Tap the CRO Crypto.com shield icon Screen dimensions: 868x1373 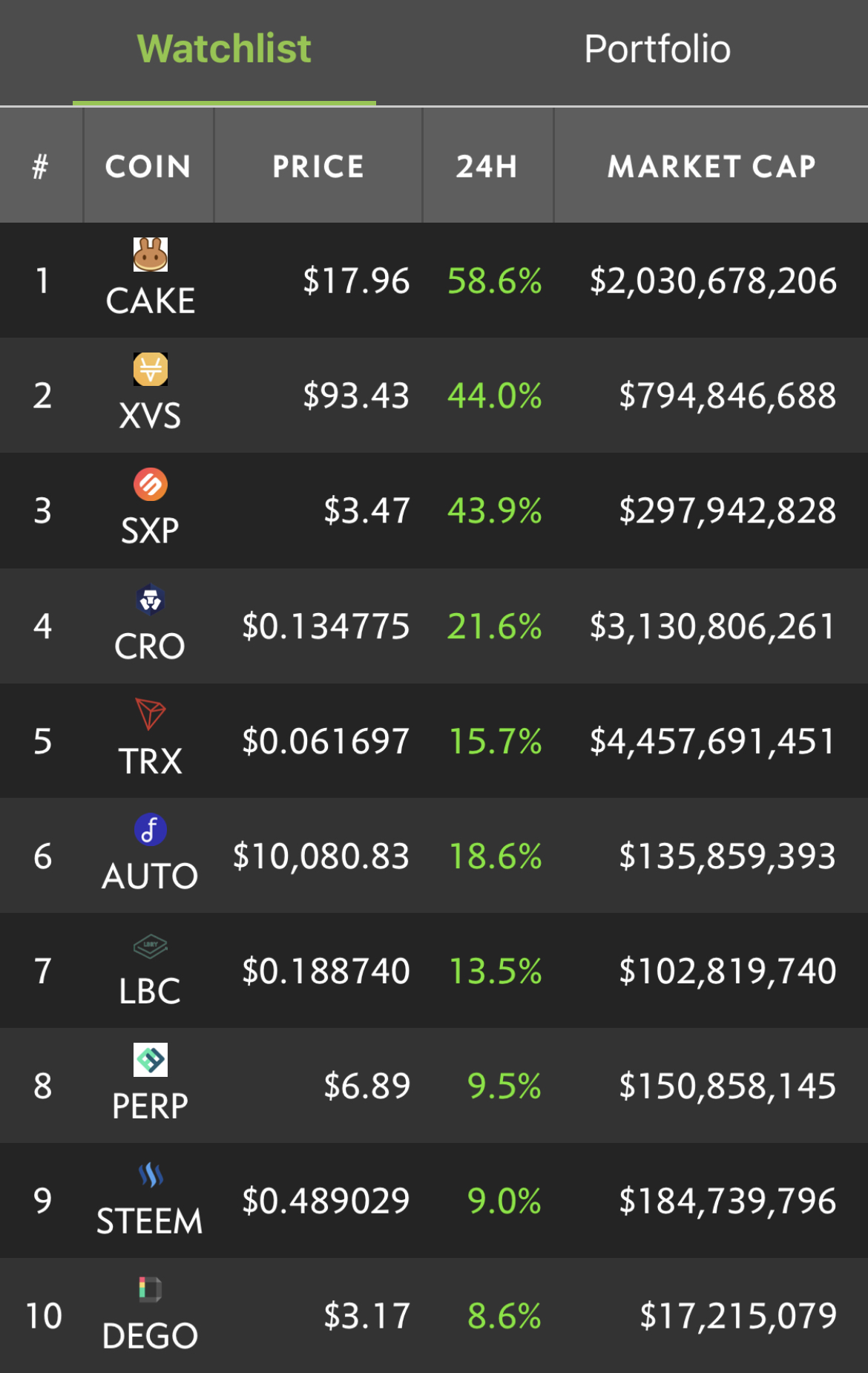(x=151, y=600)
